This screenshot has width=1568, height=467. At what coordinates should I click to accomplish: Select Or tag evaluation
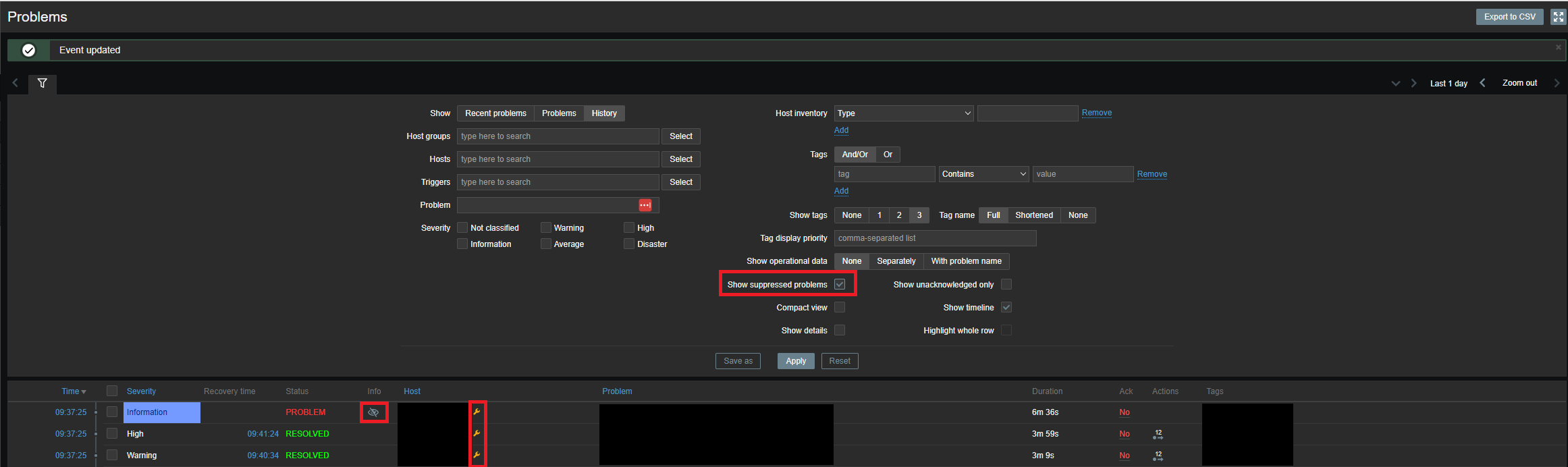888,155
